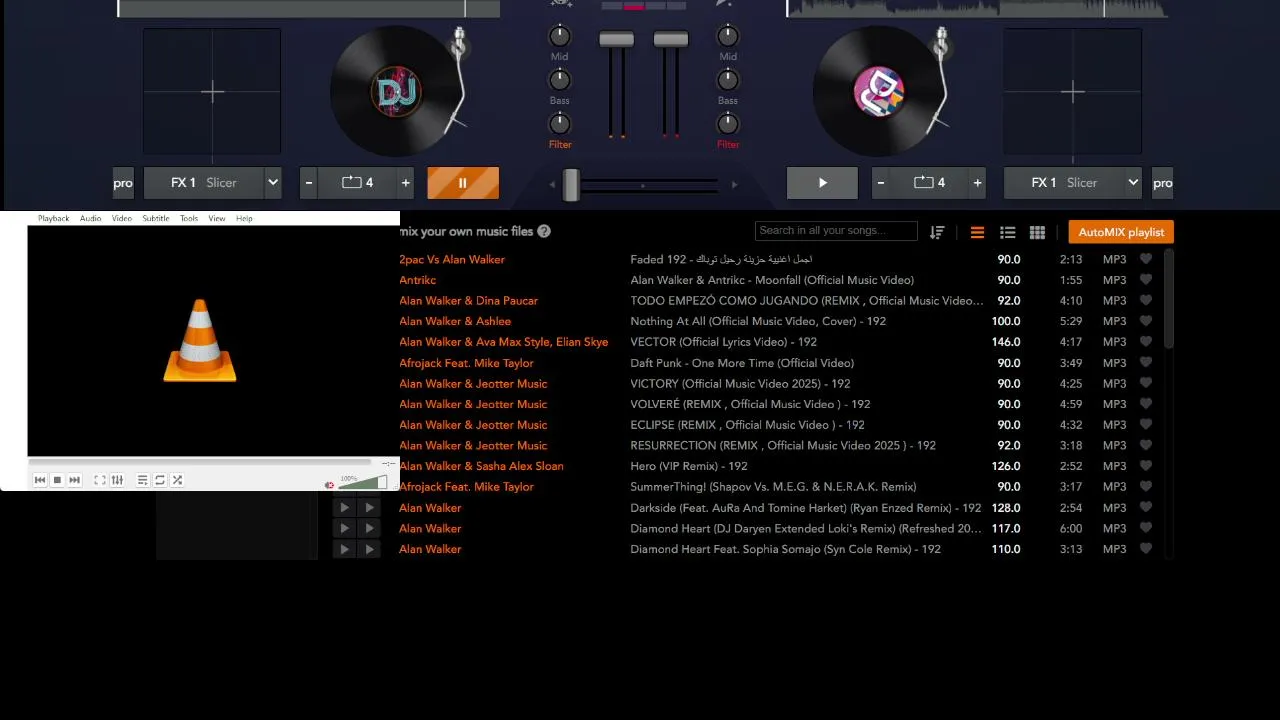
Task: Favorite the Moonfall track
Action: (x=1146, y=280)
